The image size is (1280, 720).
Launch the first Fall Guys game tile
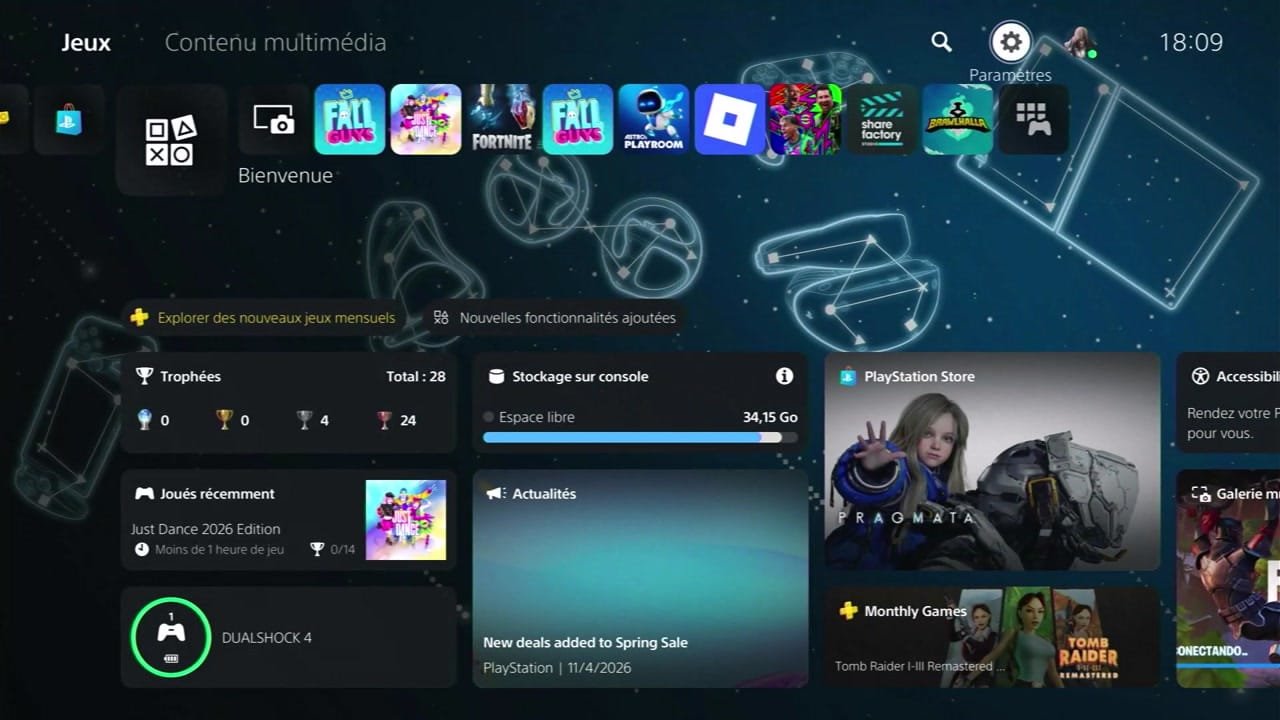[x=350, y=119]
